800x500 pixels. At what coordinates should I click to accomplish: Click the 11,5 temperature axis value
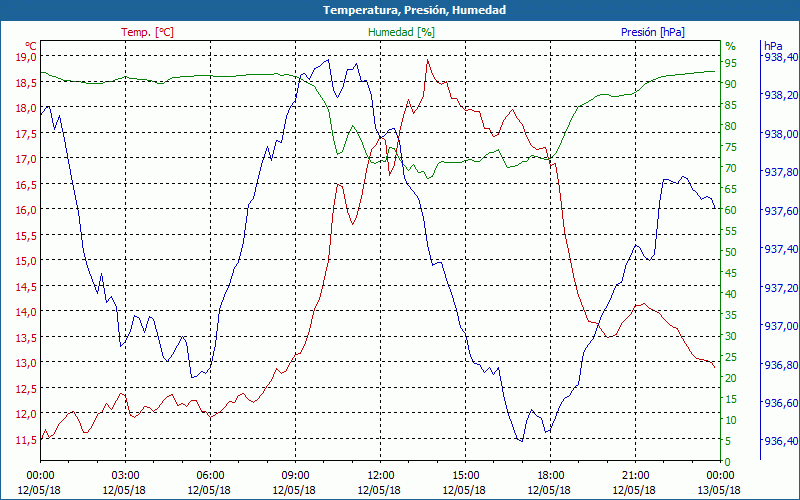(x=28, y=439)
